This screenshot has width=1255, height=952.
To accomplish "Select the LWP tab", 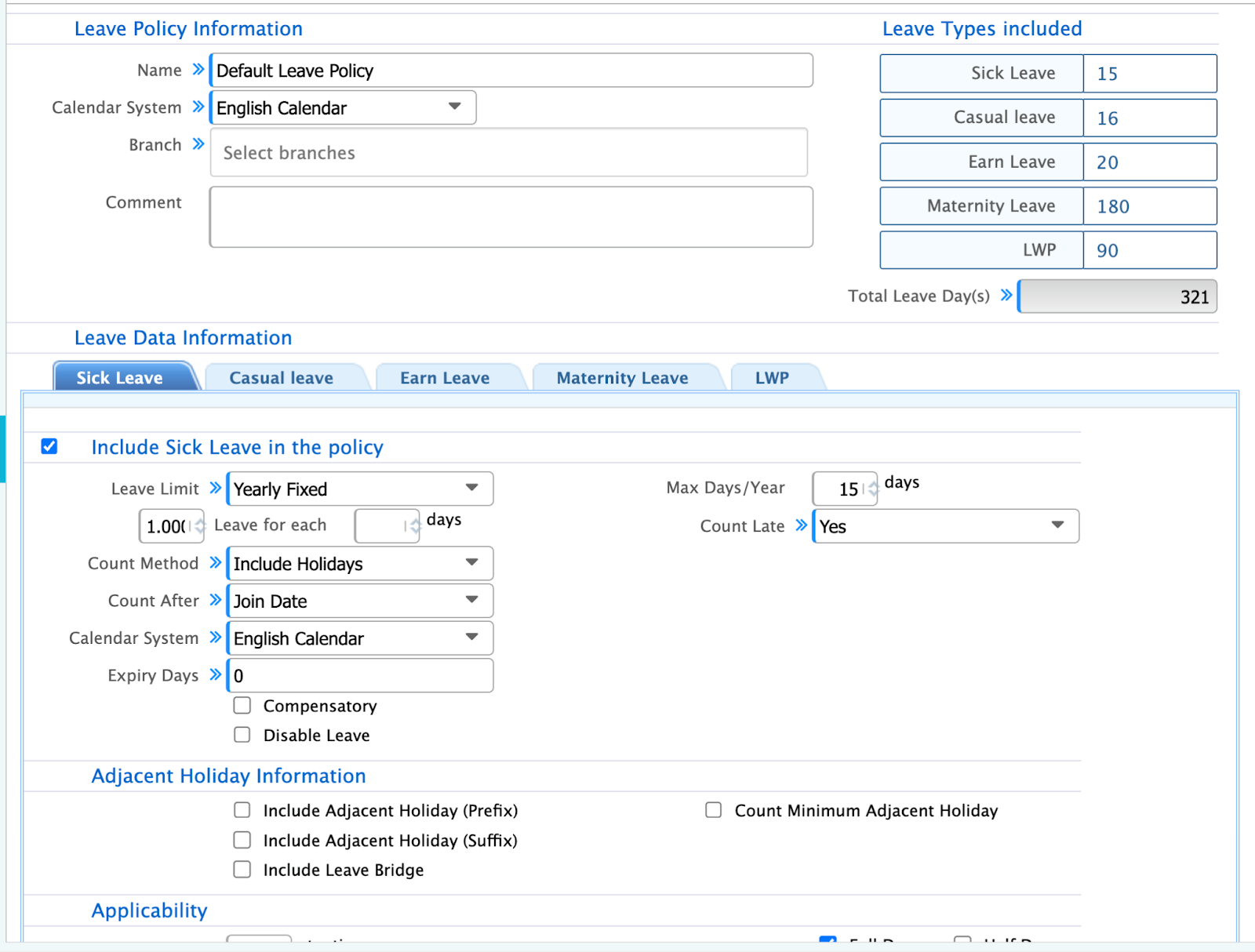I will pos(772,378).
